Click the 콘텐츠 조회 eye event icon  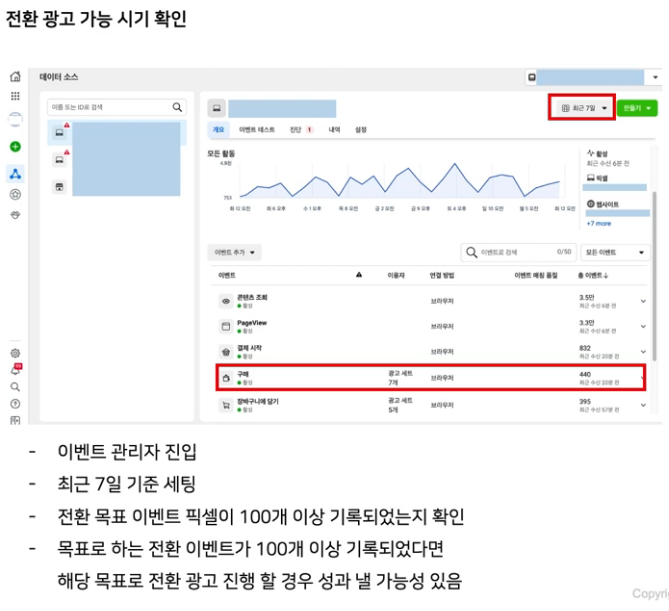pos(226,301)
